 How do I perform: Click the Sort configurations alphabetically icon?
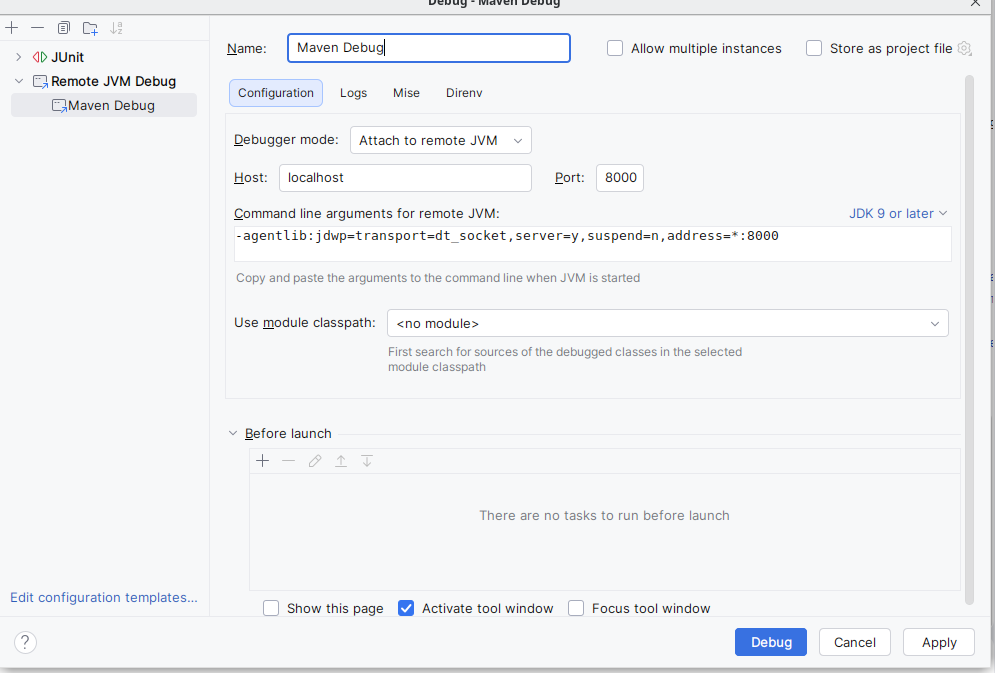pyautogui.click(x=117, y=28)
